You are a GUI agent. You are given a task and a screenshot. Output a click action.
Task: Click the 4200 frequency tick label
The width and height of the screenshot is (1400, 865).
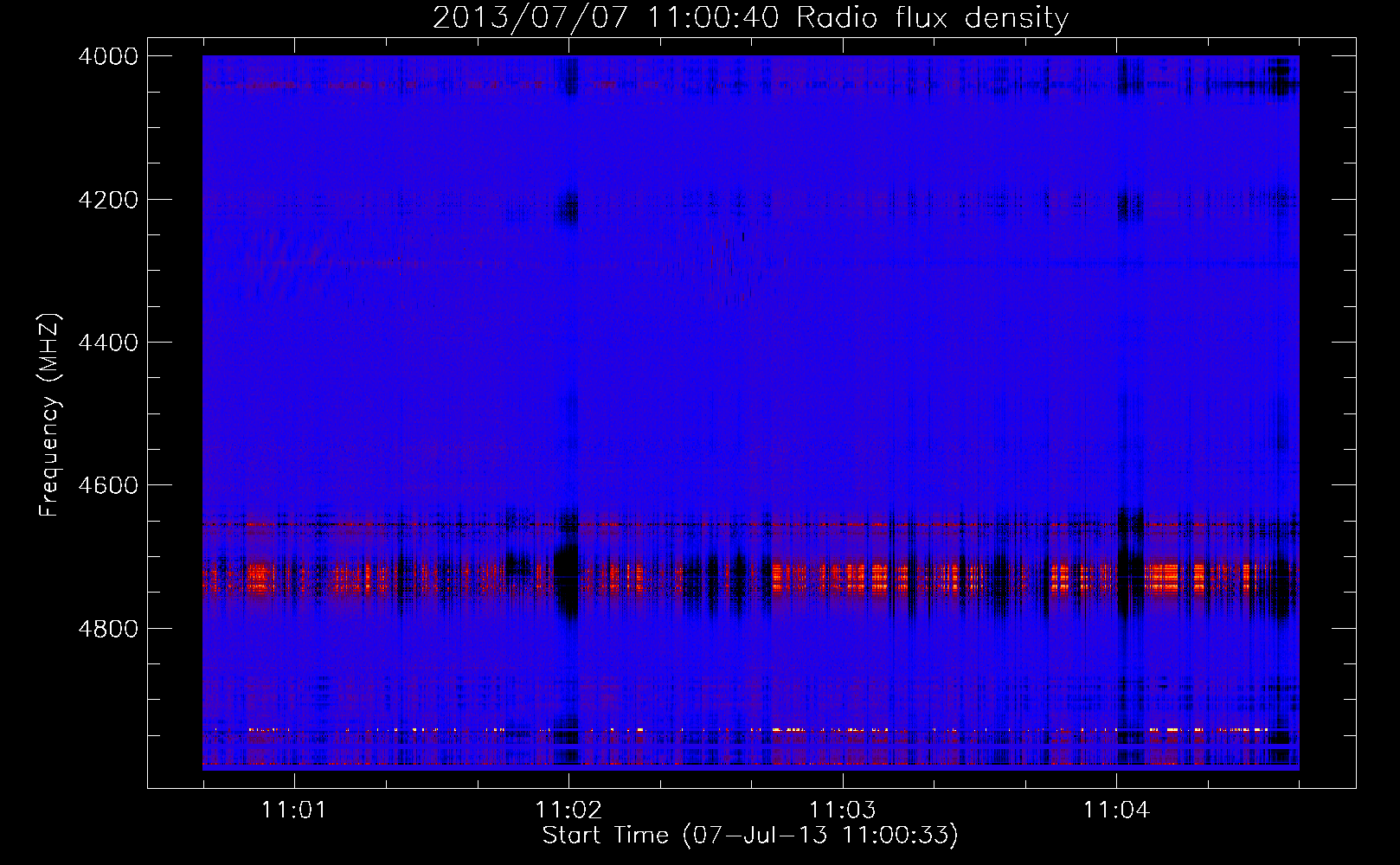point(108,200)
